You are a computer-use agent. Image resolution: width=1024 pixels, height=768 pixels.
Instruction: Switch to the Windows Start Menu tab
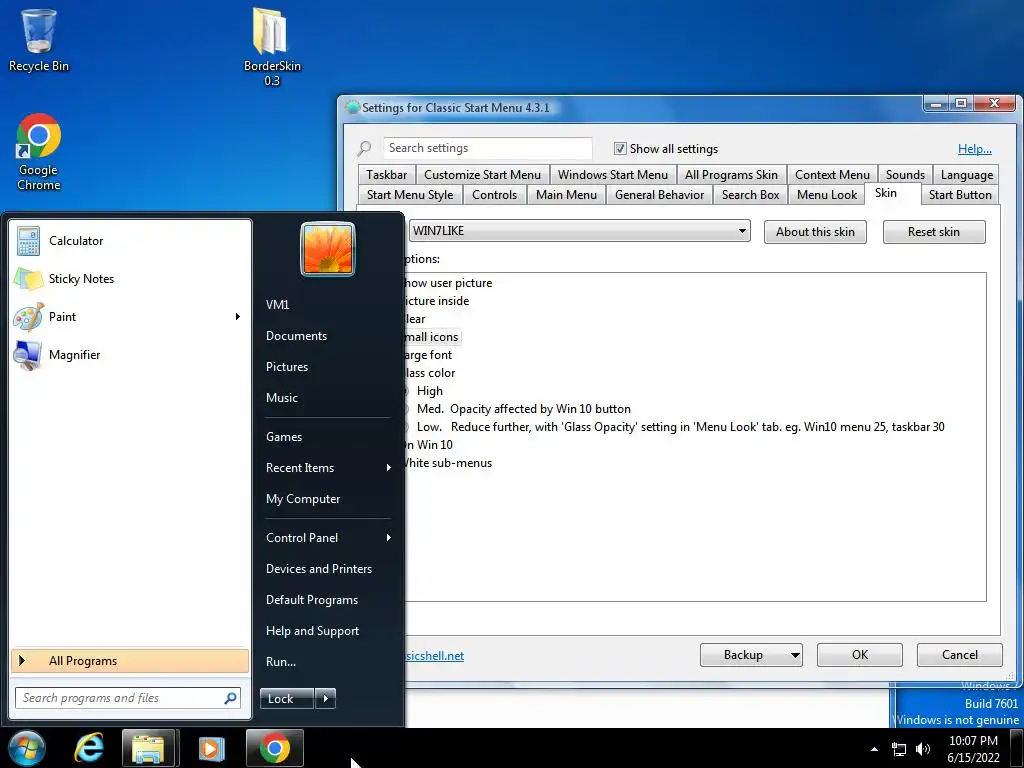point(613,175)
